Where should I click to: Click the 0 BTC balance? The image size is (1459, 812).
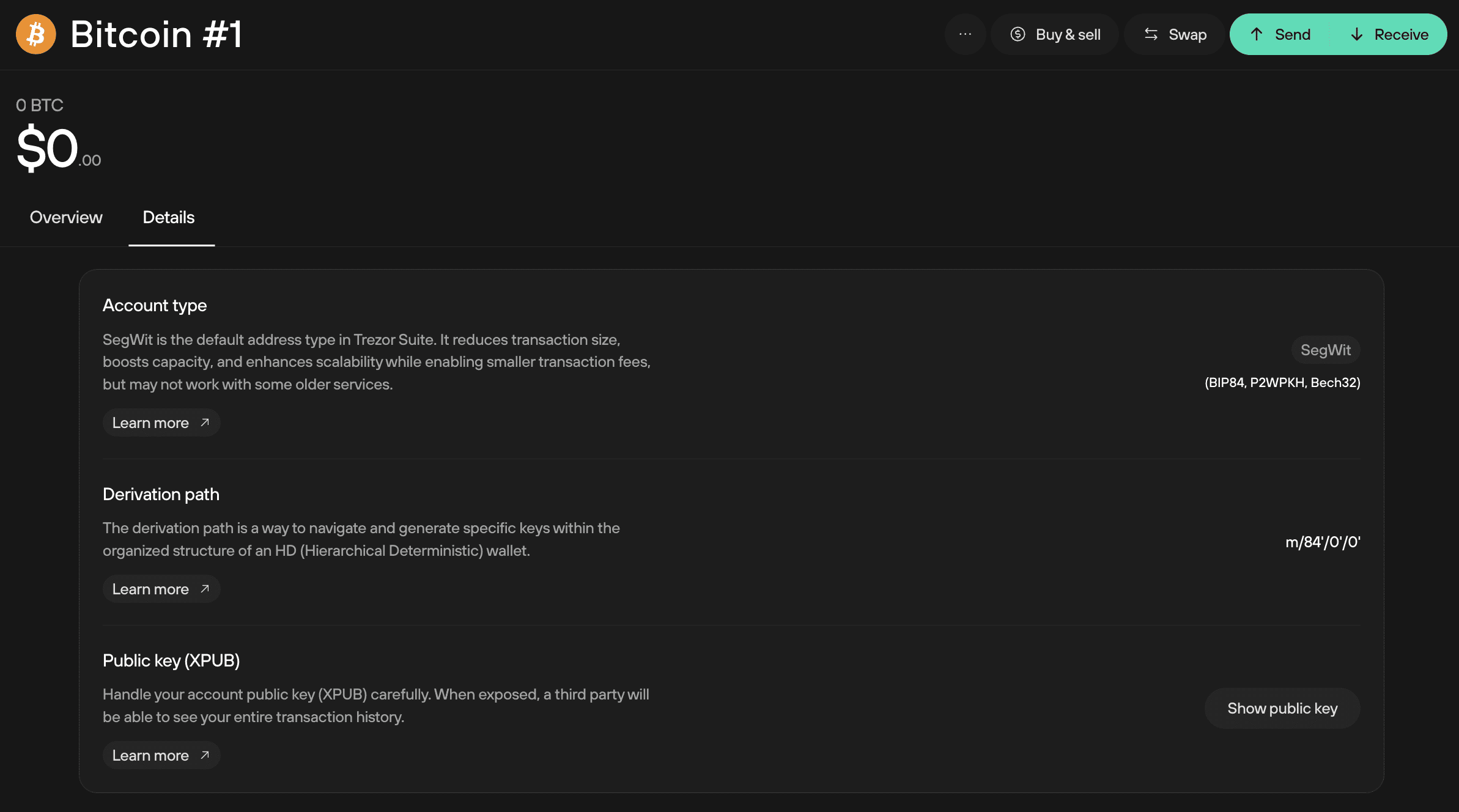click(40, 105)
